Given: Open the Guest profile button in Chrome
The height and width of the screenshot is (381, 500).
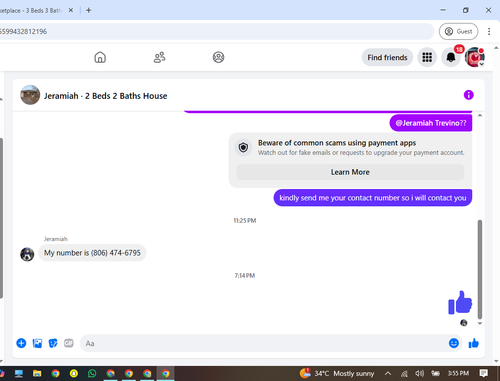Looking at the screenshot, I should tap(458, 31).
